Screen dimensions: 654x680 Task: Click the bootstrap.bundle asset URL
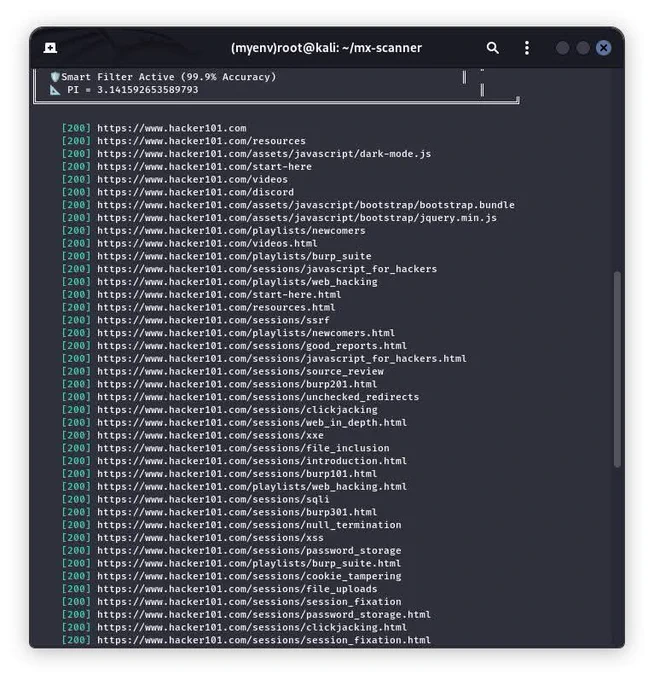tap(306, 205)
